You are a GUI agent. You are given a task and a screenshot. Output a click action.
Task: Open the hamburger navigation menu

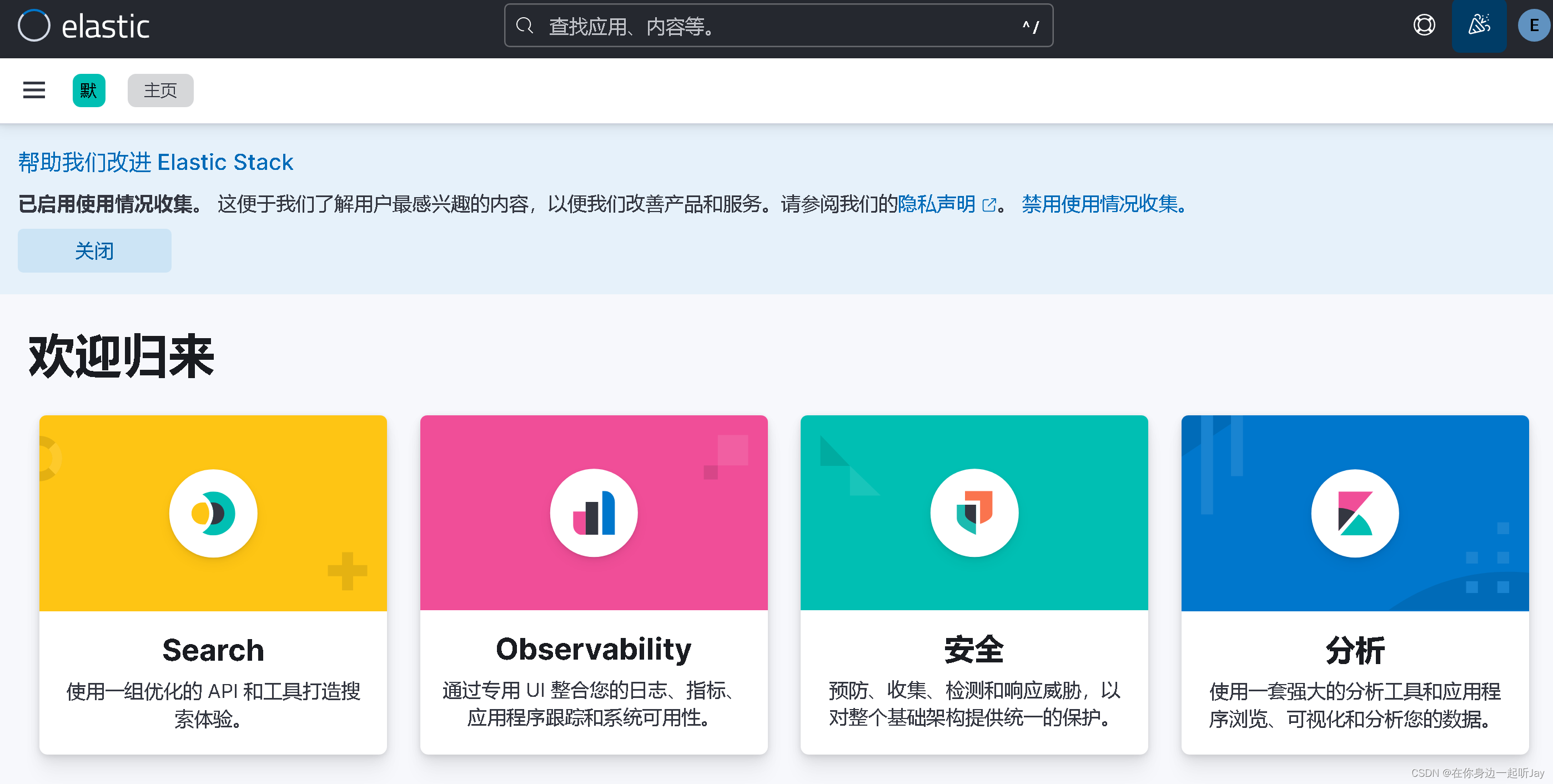tap(34, 91)
